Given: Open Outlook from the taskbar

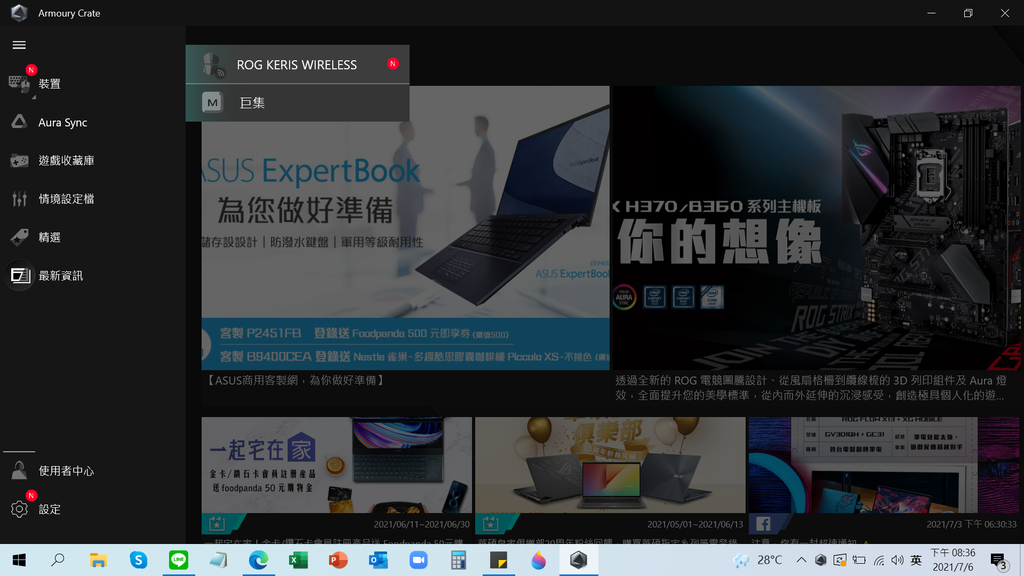Looking at the screenshot, I should pos(378,560).
